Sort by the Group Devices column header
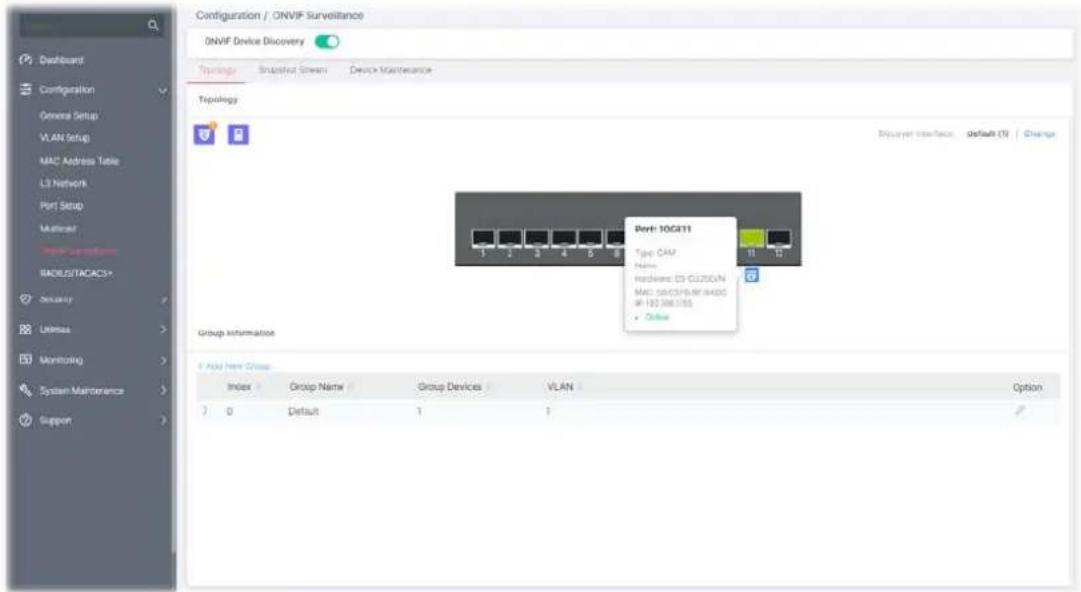1081x592 pixels. click(450, 387)
